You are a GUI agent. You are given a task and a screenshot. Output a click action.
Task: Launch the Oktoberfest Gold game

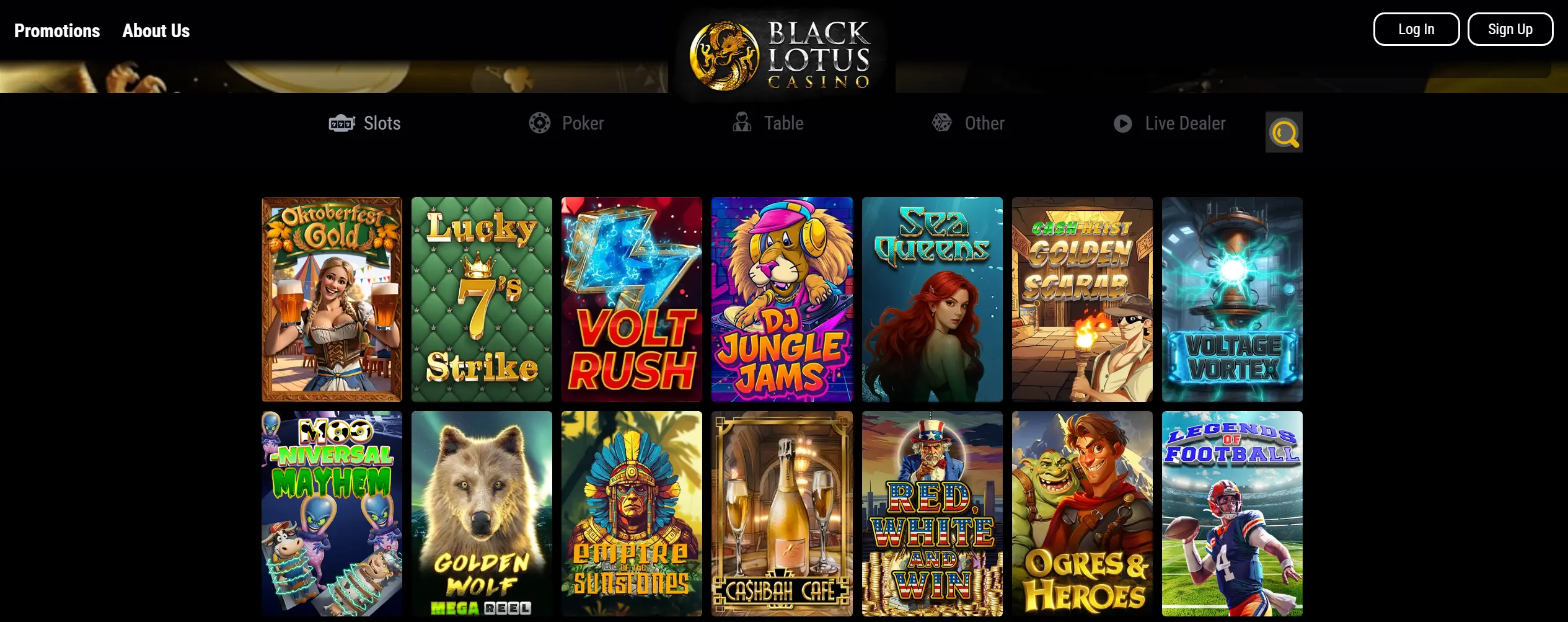(x=332, y=300)
